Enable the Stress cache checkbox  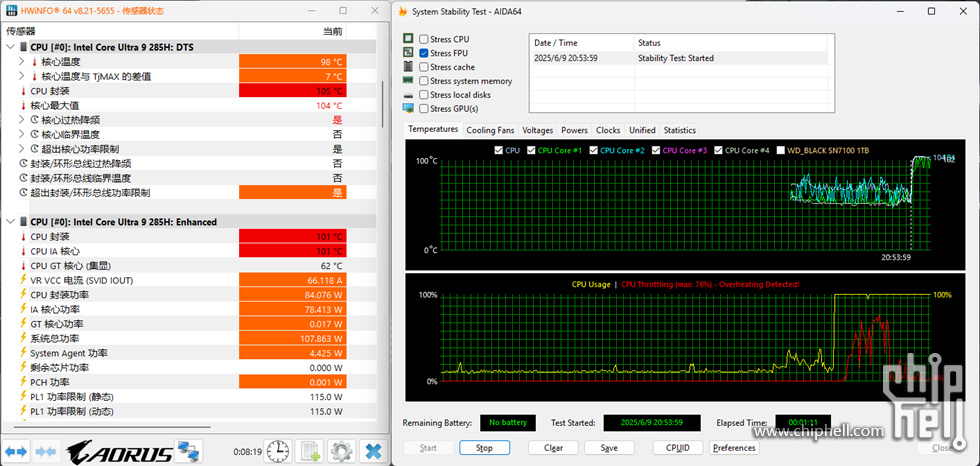tap(424, 67)
